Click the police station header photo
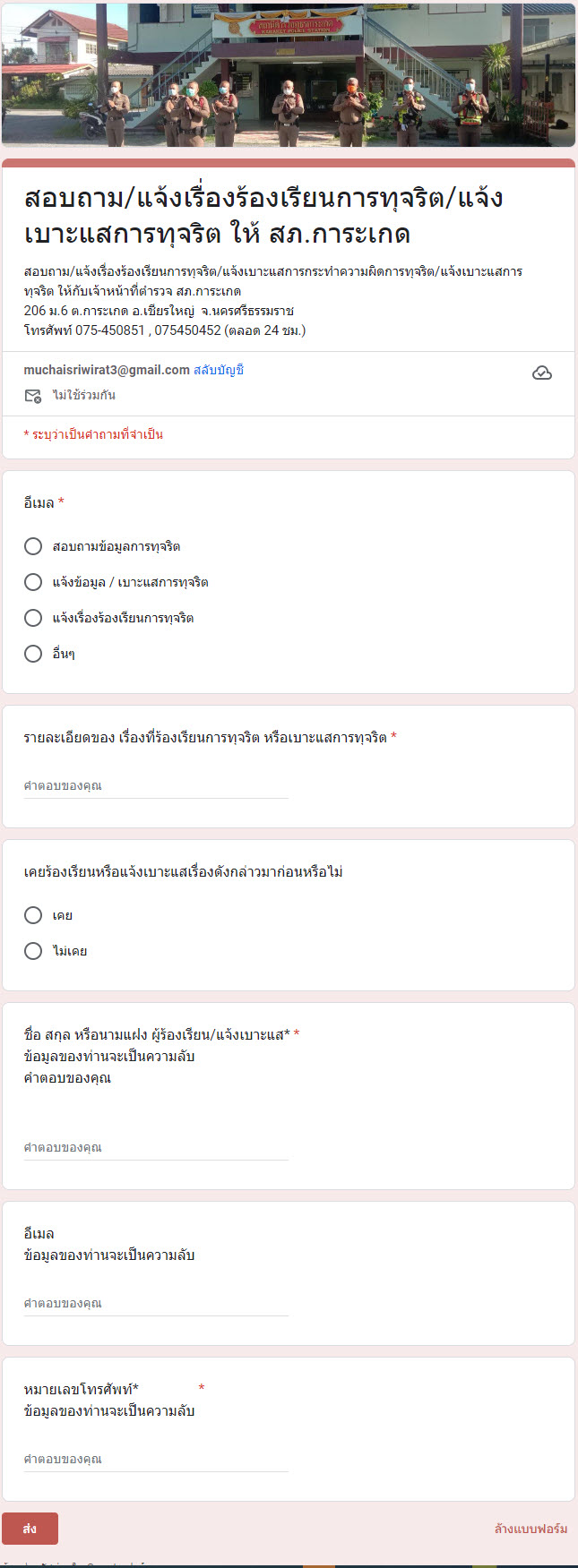 (289, 74)
